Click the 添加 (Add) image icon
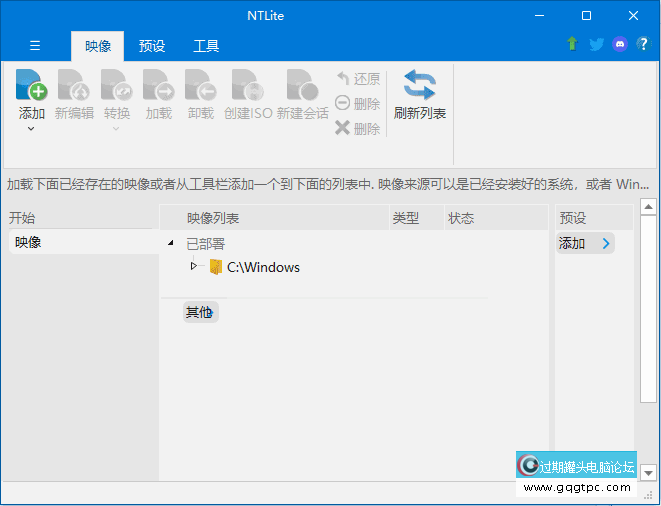Screen dimensions: 661x506 point(32,86)
